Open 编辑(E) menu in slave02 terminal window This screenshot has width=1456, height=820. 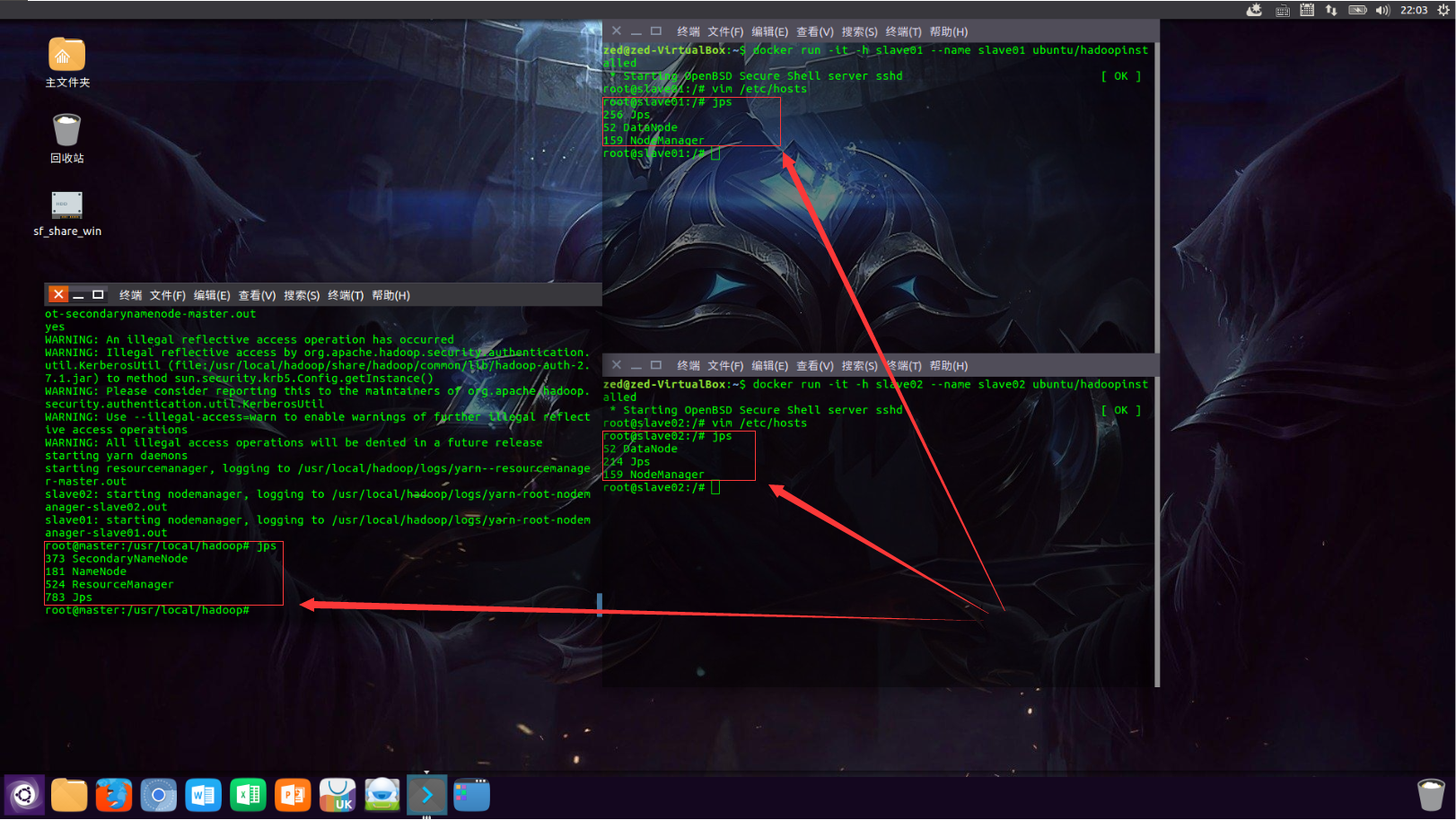[769, 366]
